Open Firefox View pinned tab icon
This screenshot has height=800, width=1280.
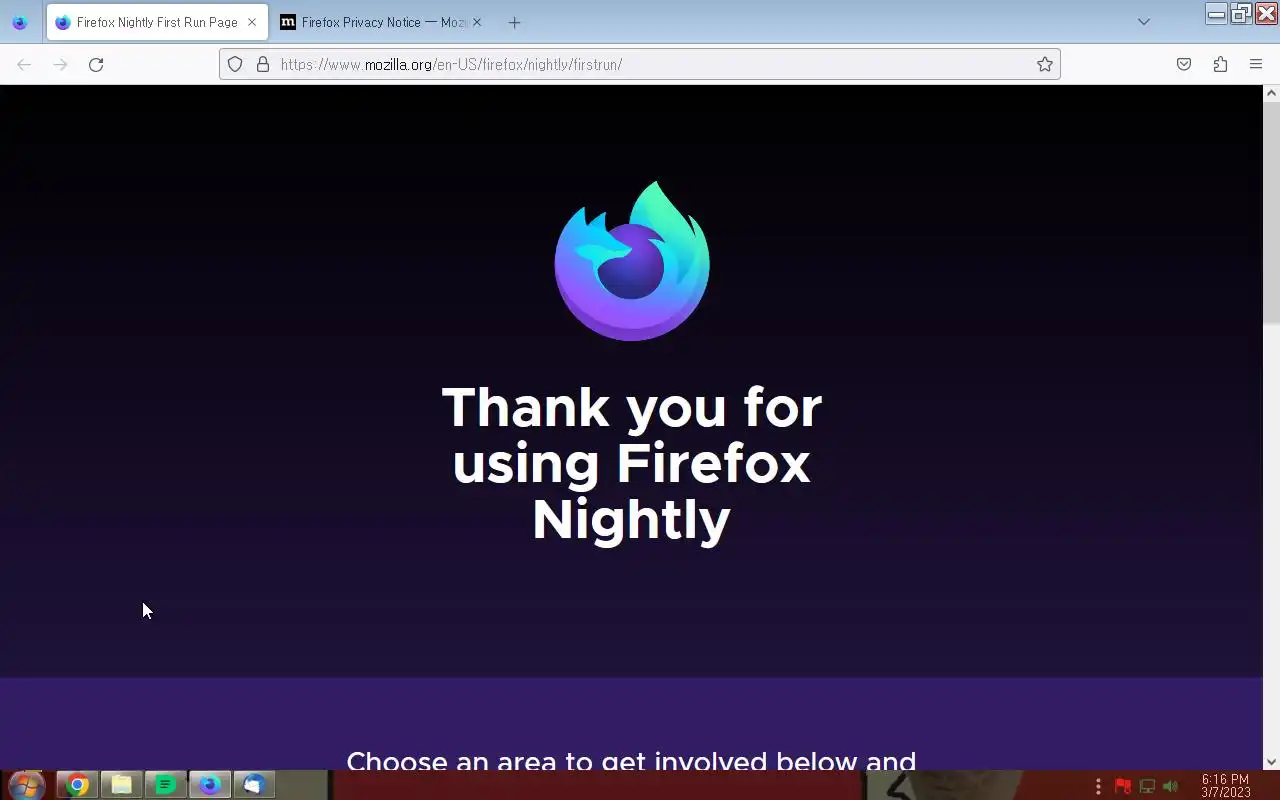pyautogui.click(x=19, y=22)
